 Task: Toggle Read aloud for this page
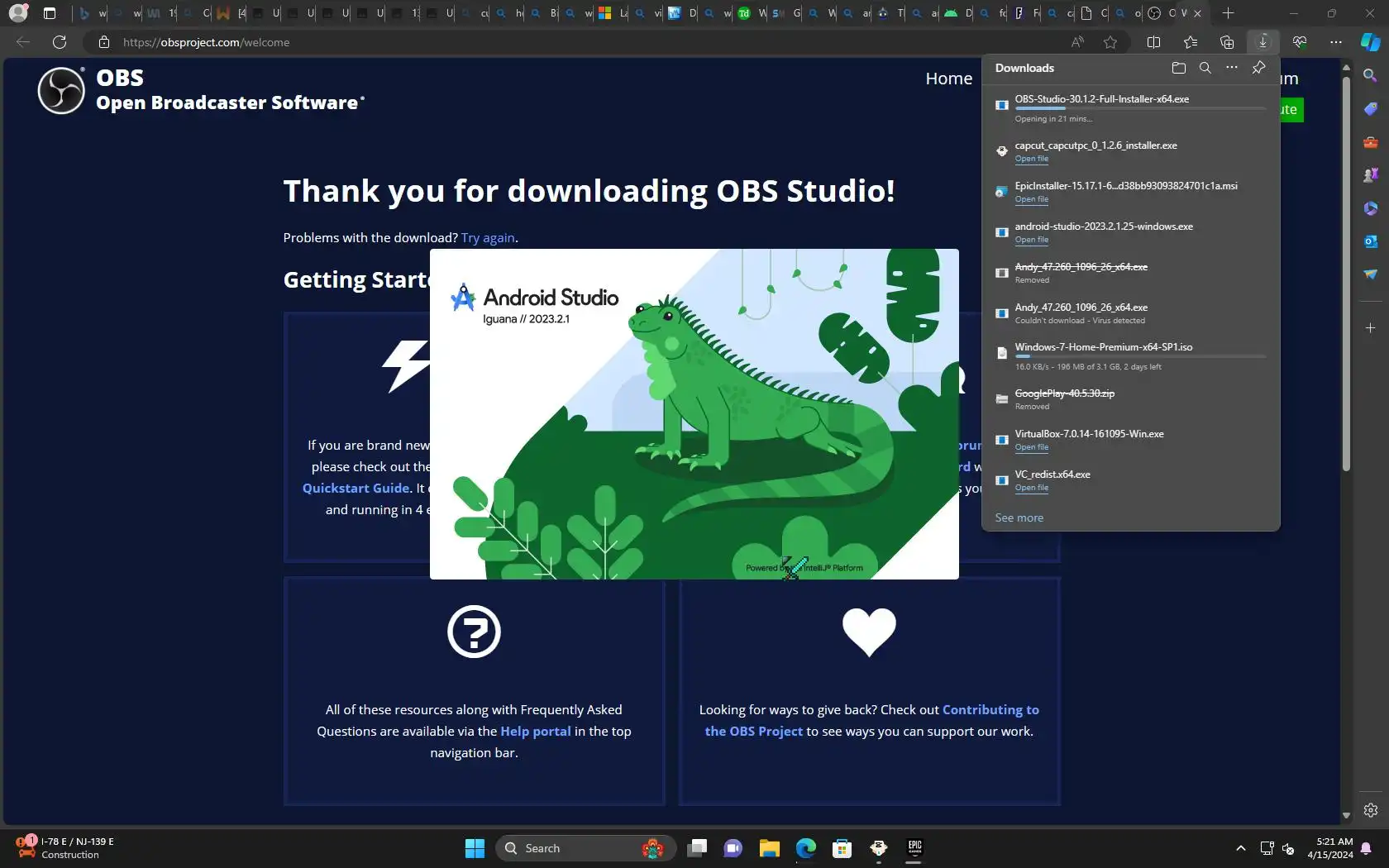pos(1077,42)
